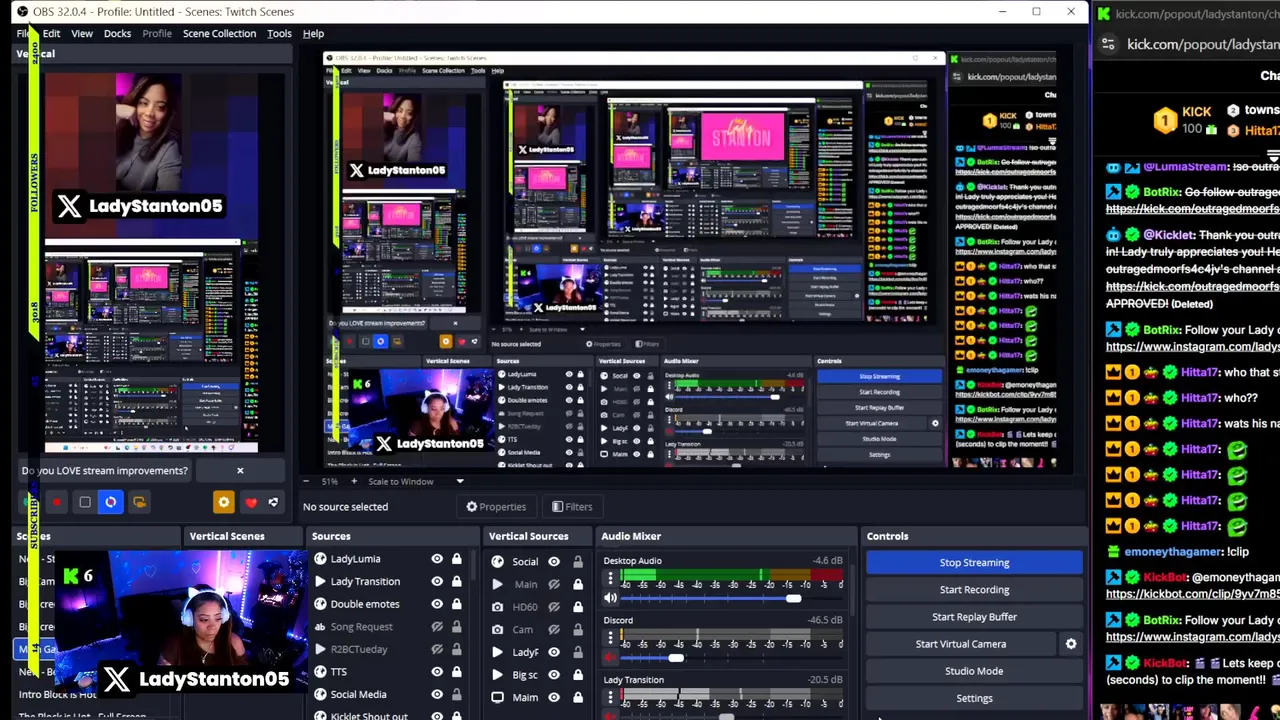Screen dimensions: 1280x720
Task: Show the R2BCTueday source
Action: pos(437,649)
